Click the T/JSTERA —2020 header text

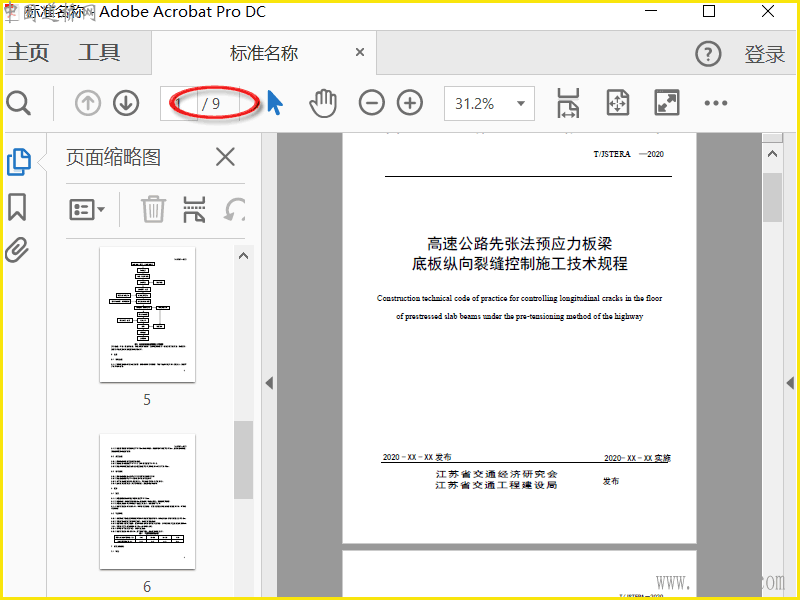628,154
